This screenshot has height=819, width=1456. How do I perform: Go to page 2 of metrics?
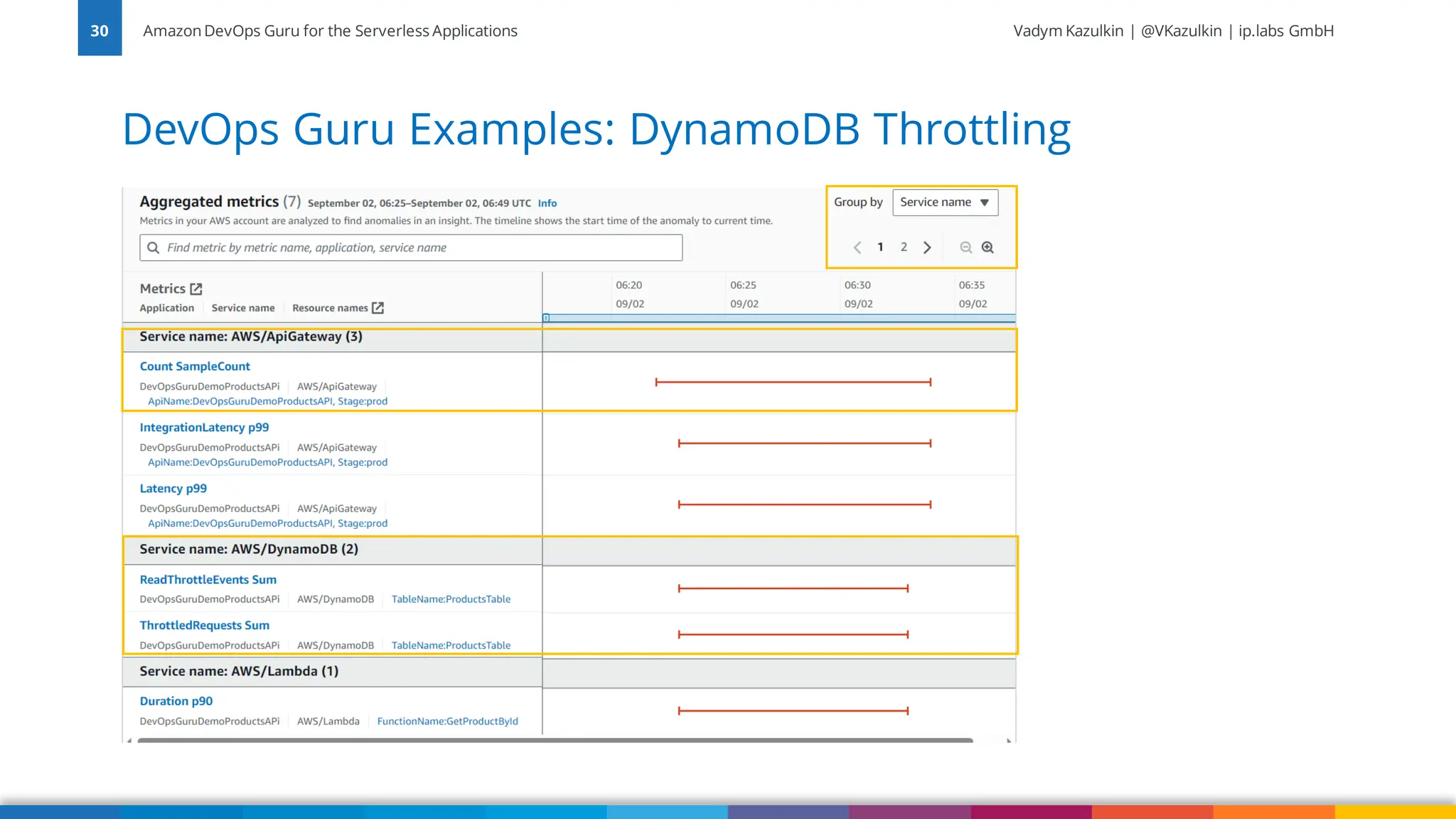click(x=904, y=247)
